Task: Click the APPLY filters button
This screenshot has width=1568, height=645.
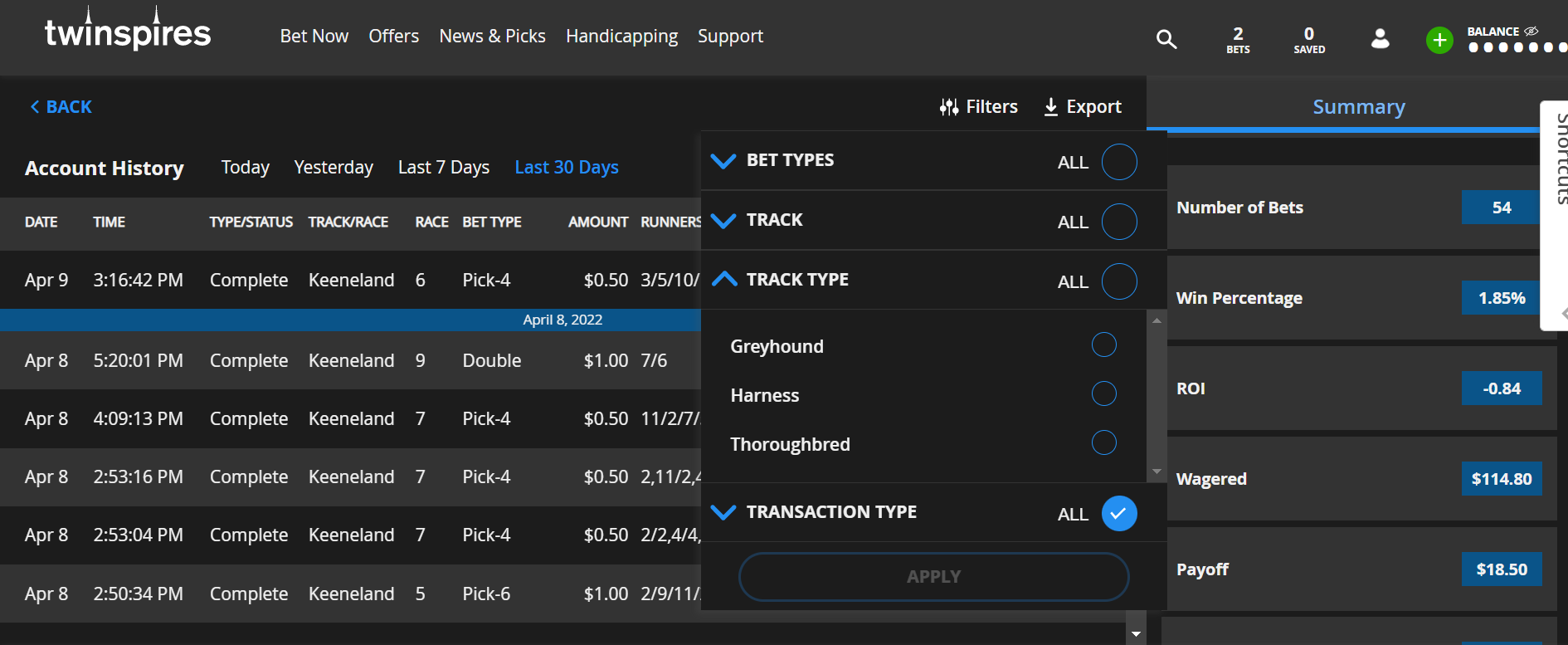Action: (x=933, y=577)
